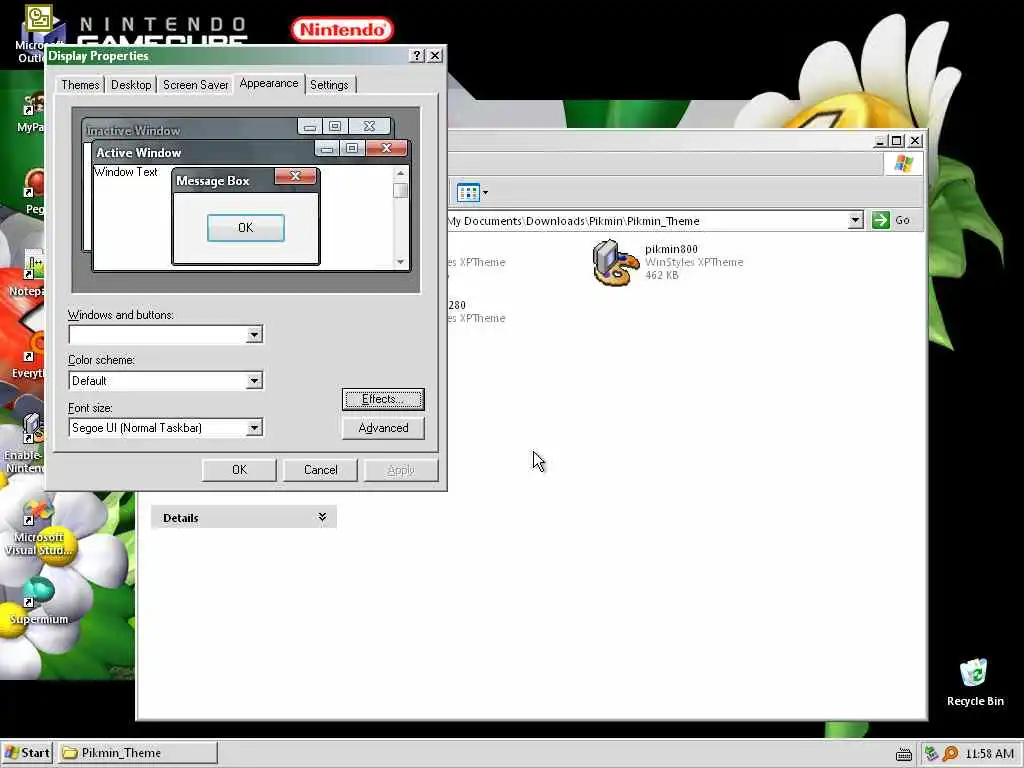Click the preview window scrollbar down arrow
This screenshot has height=768, width=1024.
(x=400, y=262)
